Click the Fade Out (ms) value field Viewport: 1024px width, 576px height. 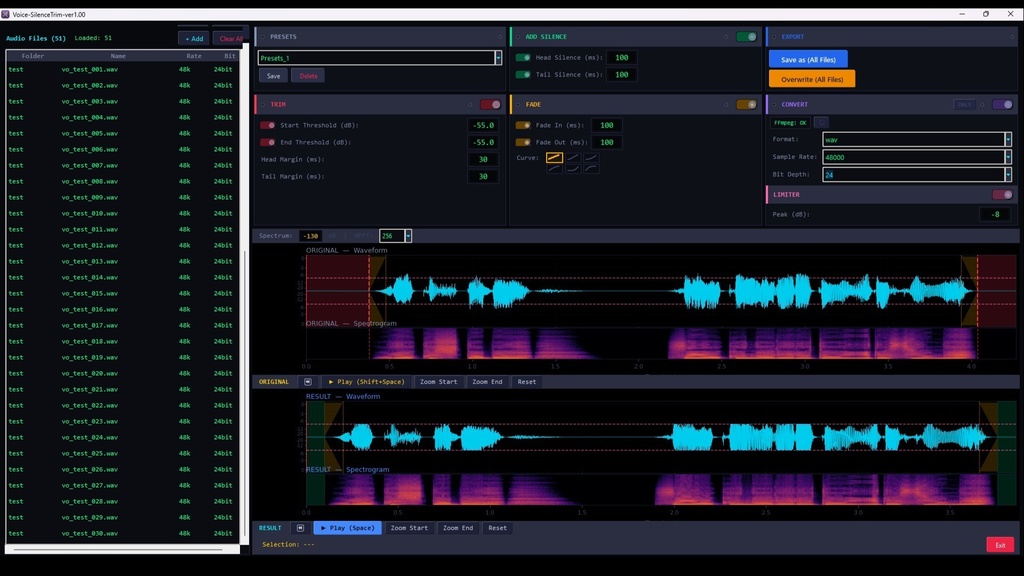point(607,142)
